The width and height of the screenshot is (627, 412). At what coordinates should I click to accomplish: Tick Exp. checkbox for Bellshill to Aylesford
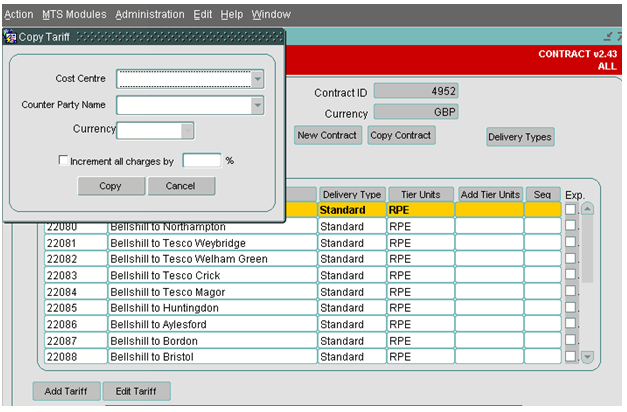(571, 323)
